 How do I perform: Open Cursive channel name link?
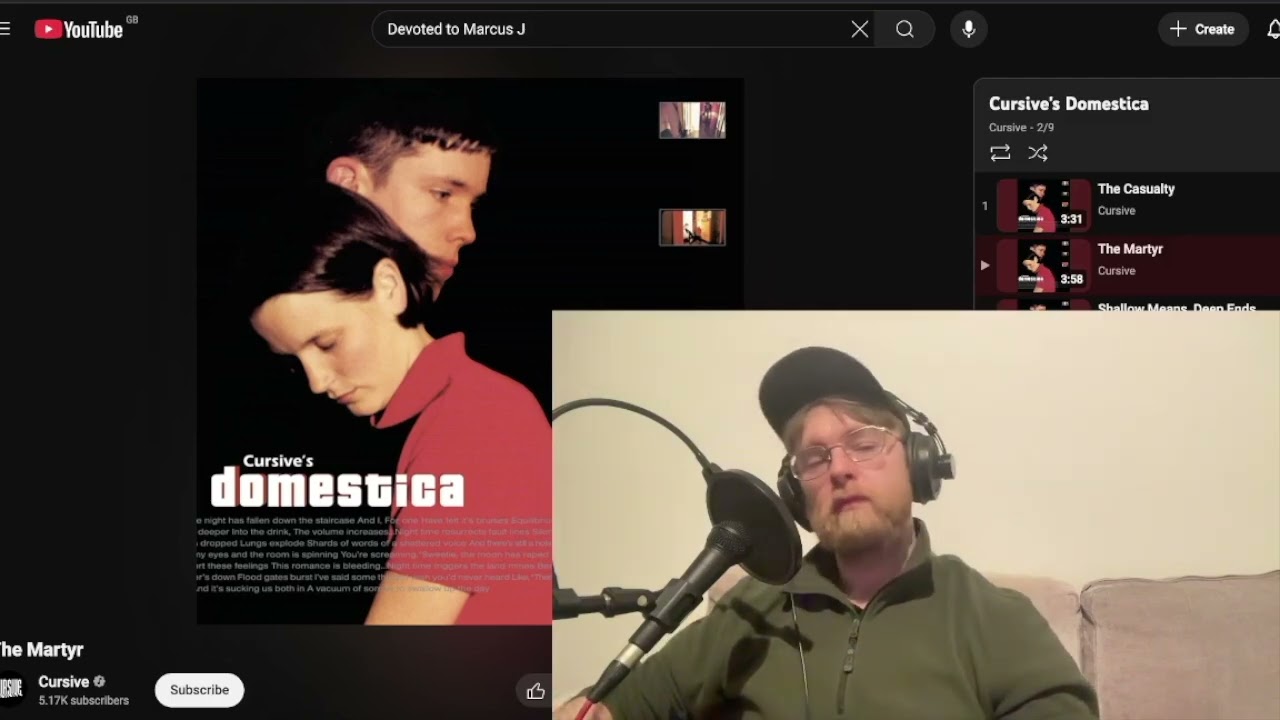point(63,682)
